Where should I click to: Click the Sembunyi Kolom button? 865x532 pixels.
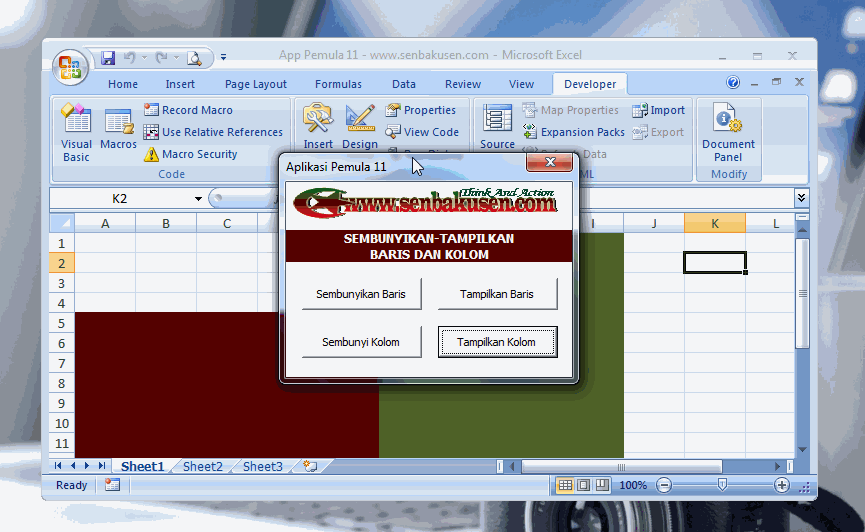pos(361,342)
